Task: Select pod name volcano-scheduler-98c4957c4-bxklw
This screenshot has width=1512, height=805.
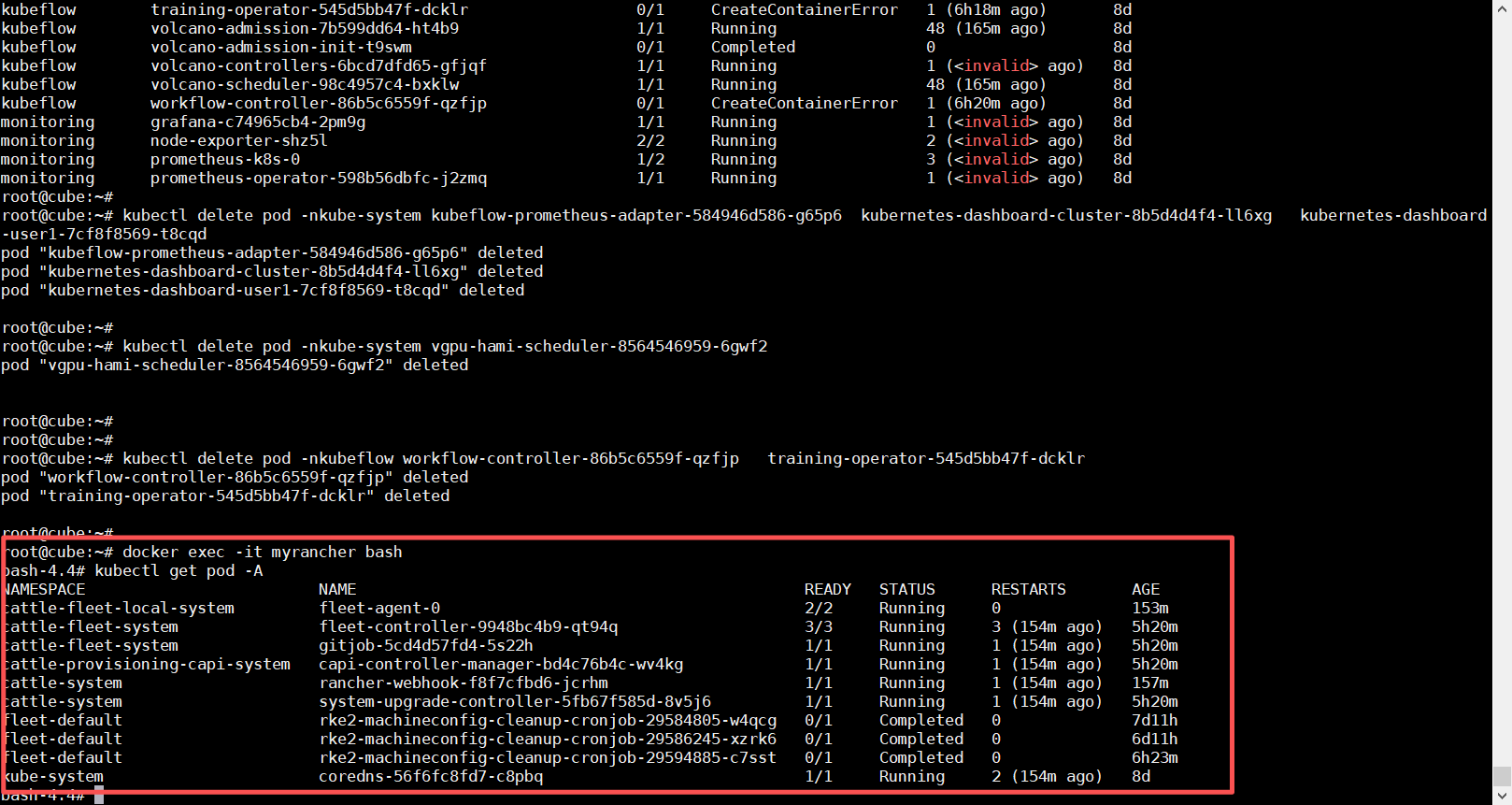Action: (305, 84)
